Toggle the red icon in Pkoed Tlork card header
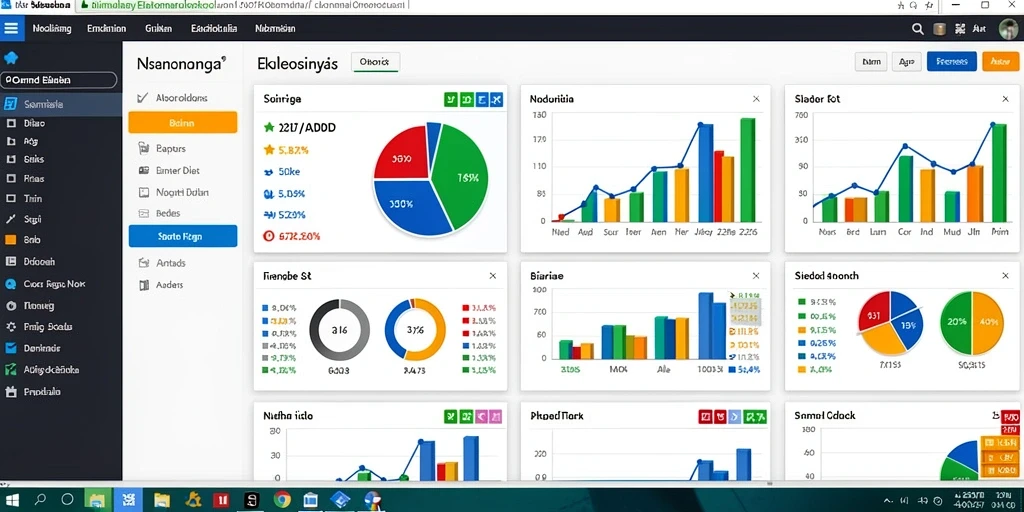This screenshot has width=1024, height=512. click(x=705, y=415)
